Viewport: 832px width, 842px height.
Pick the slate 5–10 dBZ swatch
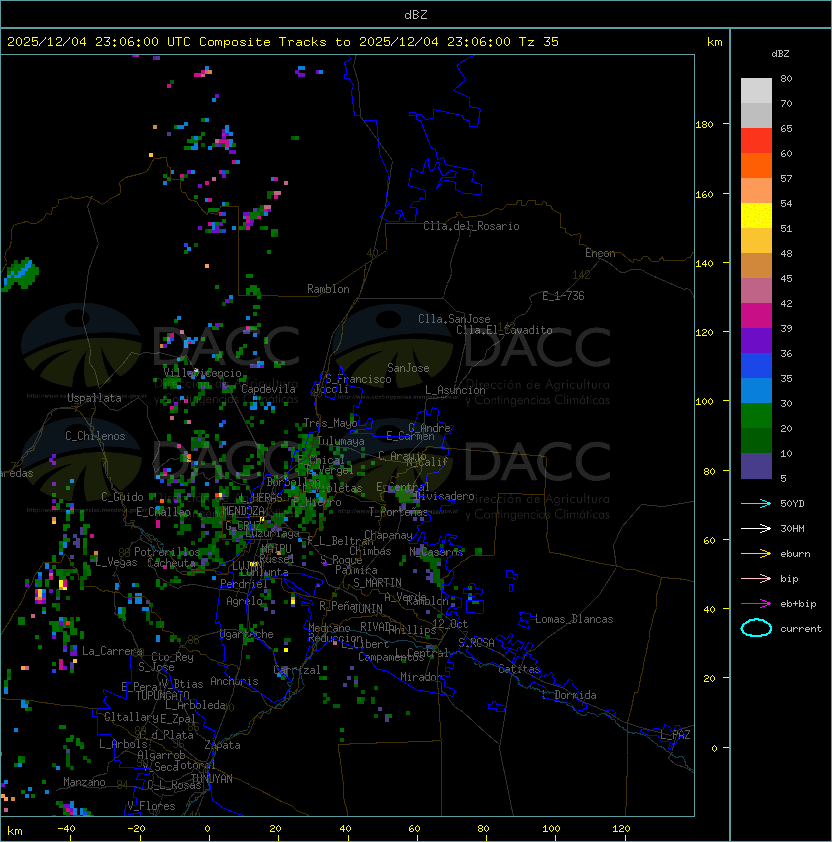pyautogui.click(x=756, y=466)
